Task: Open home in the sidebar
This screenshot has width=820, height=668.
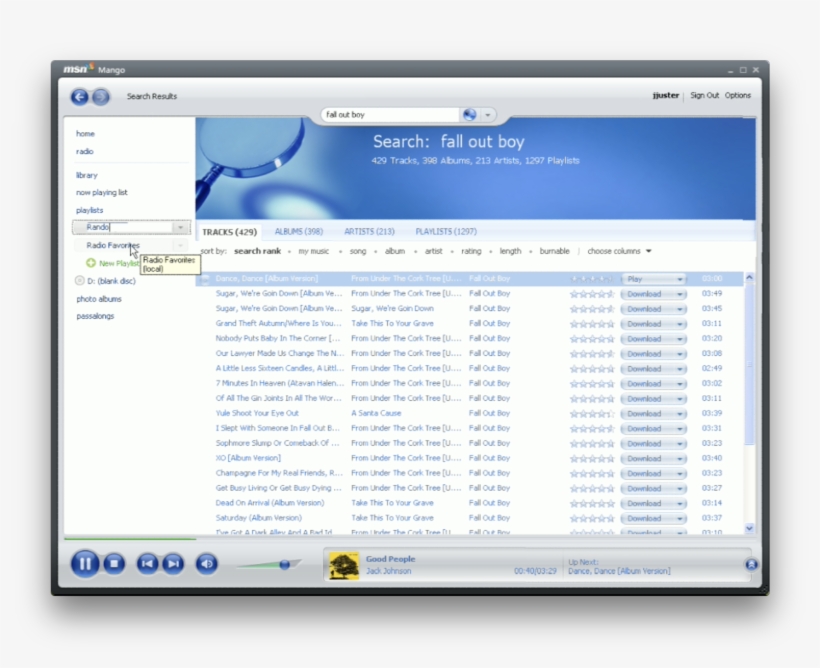Action: click(x=85, y=134)
